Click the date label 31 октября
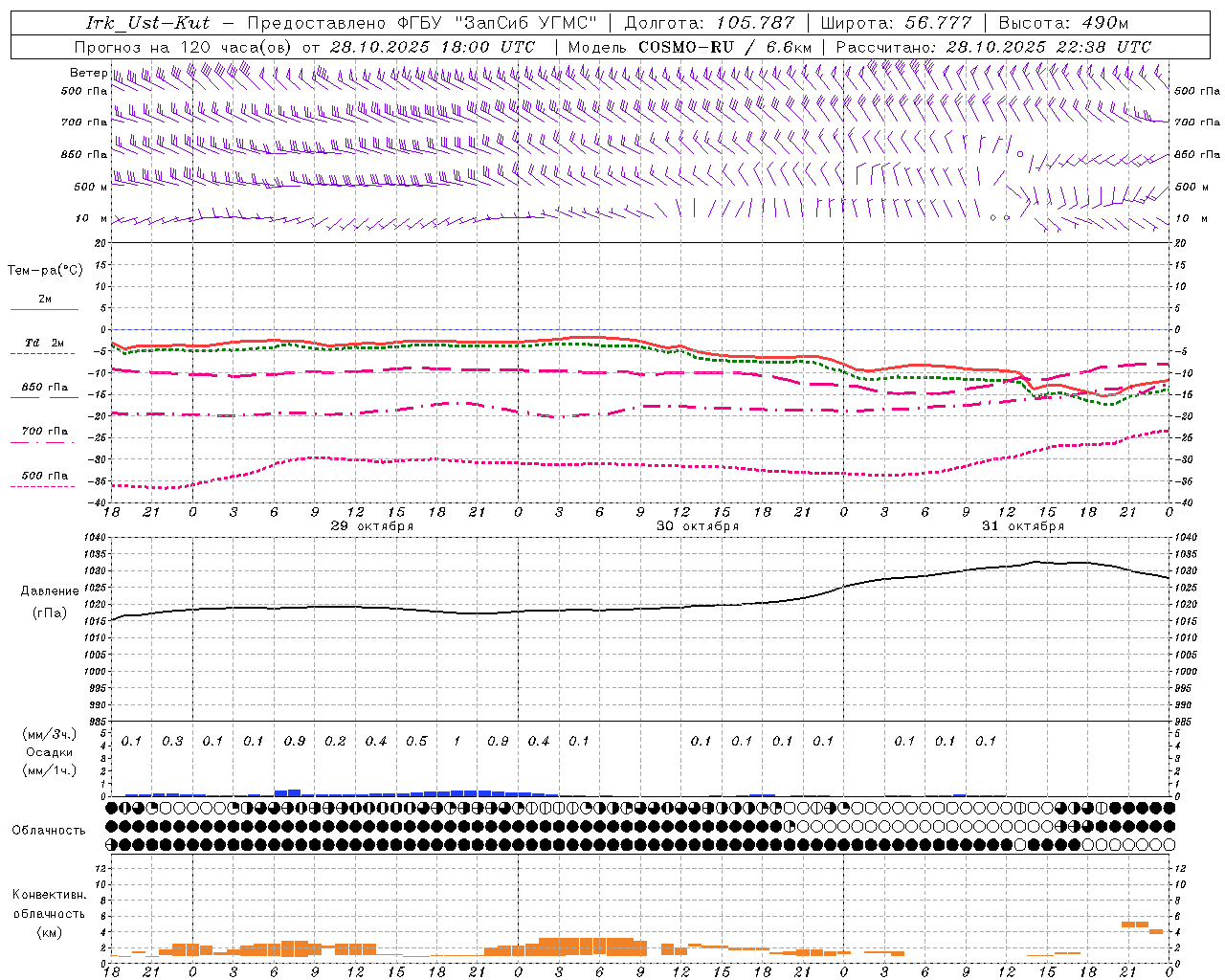1225x980 pixels. [1023, 526]
